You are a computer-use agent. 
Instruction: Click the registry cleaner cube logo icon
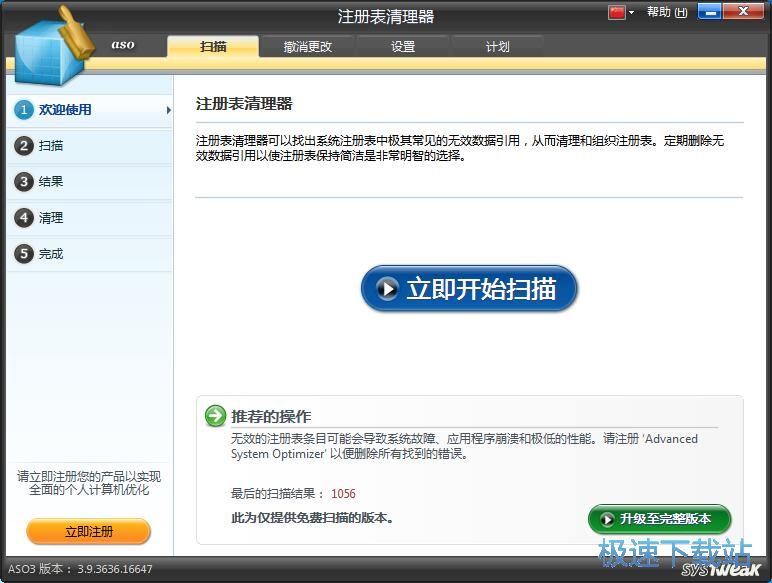pos(54,48)
